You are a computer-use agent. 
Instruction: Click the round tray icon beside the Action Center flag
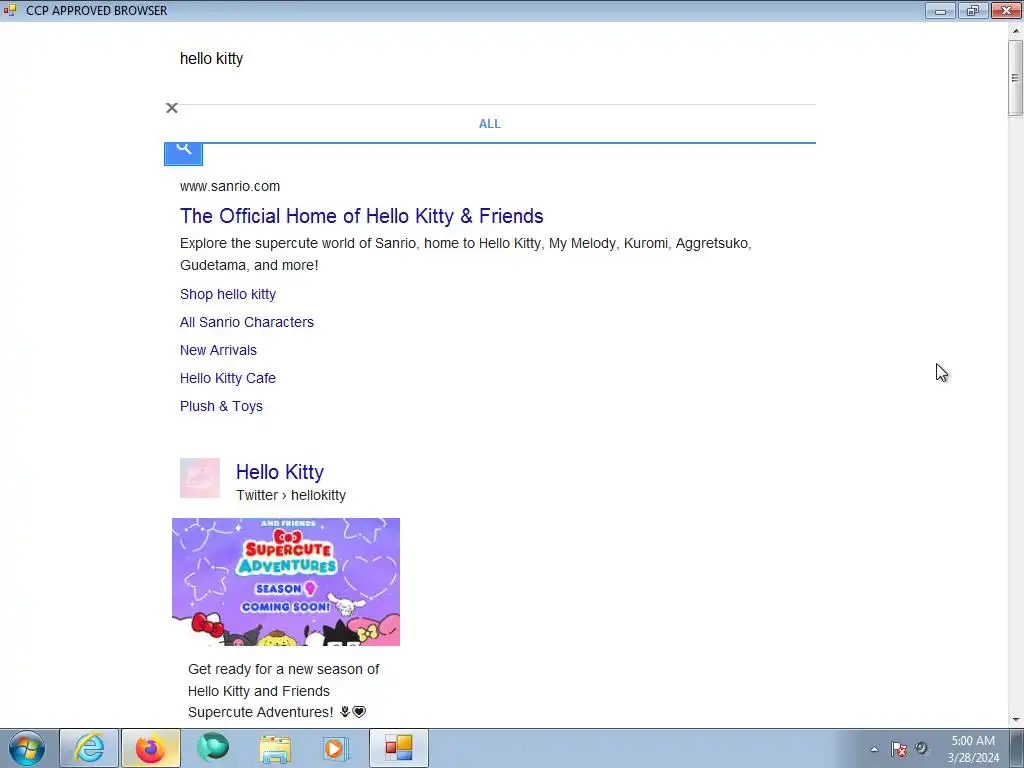(x=921, y=748)
